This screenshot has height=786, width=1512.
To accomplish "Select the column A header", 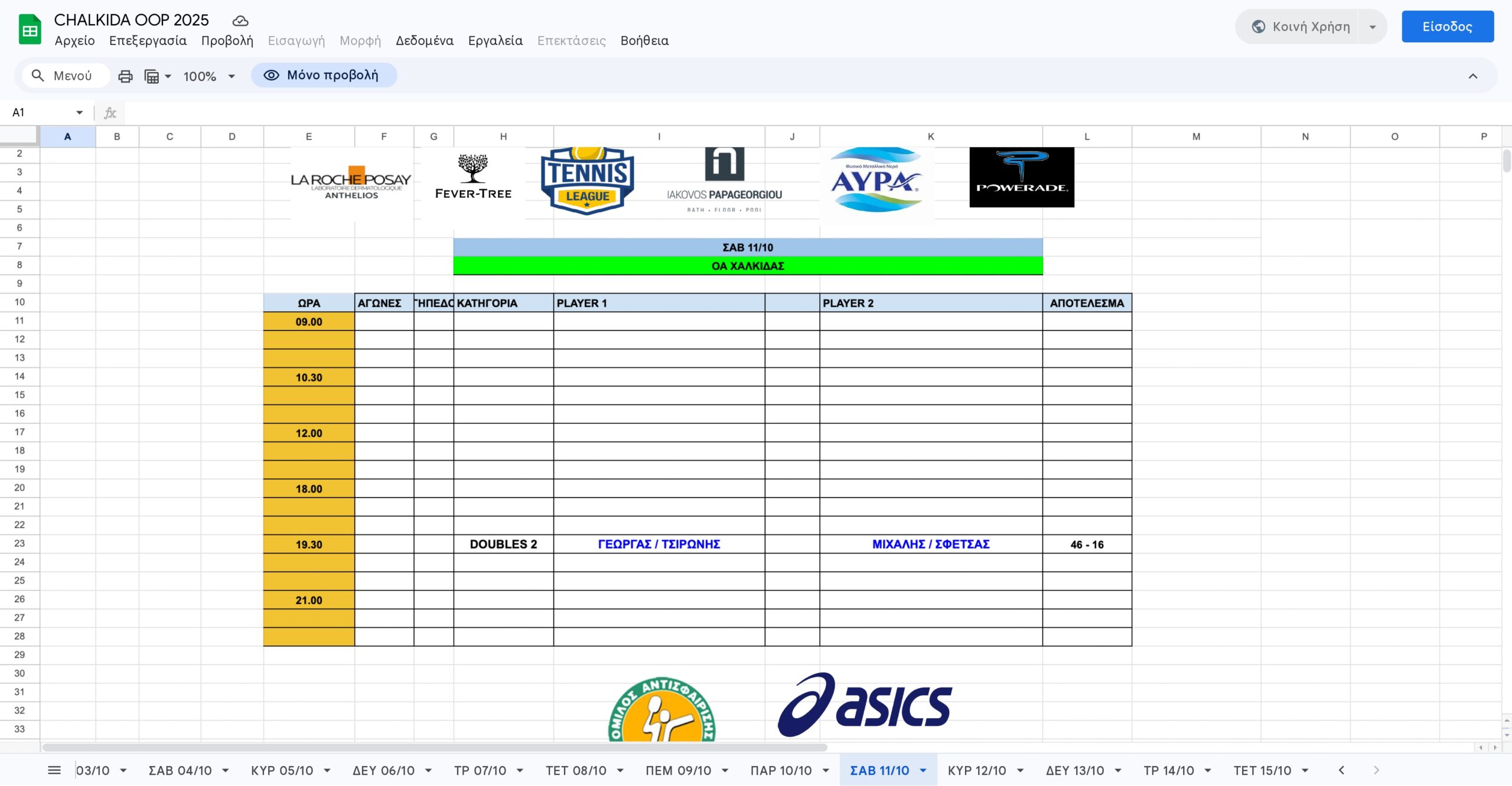I will pyautogui.click(x=67, y=136).
